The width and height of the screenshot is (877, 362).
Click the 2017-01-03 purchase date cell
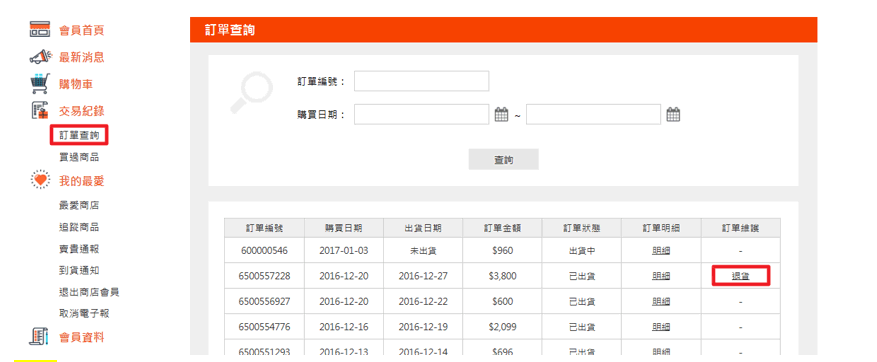pos(344,251)
